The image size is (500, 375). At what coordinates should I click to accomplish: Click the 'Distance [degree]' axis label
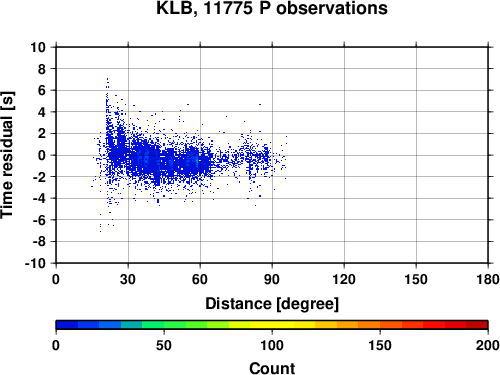tap(272, 304)
